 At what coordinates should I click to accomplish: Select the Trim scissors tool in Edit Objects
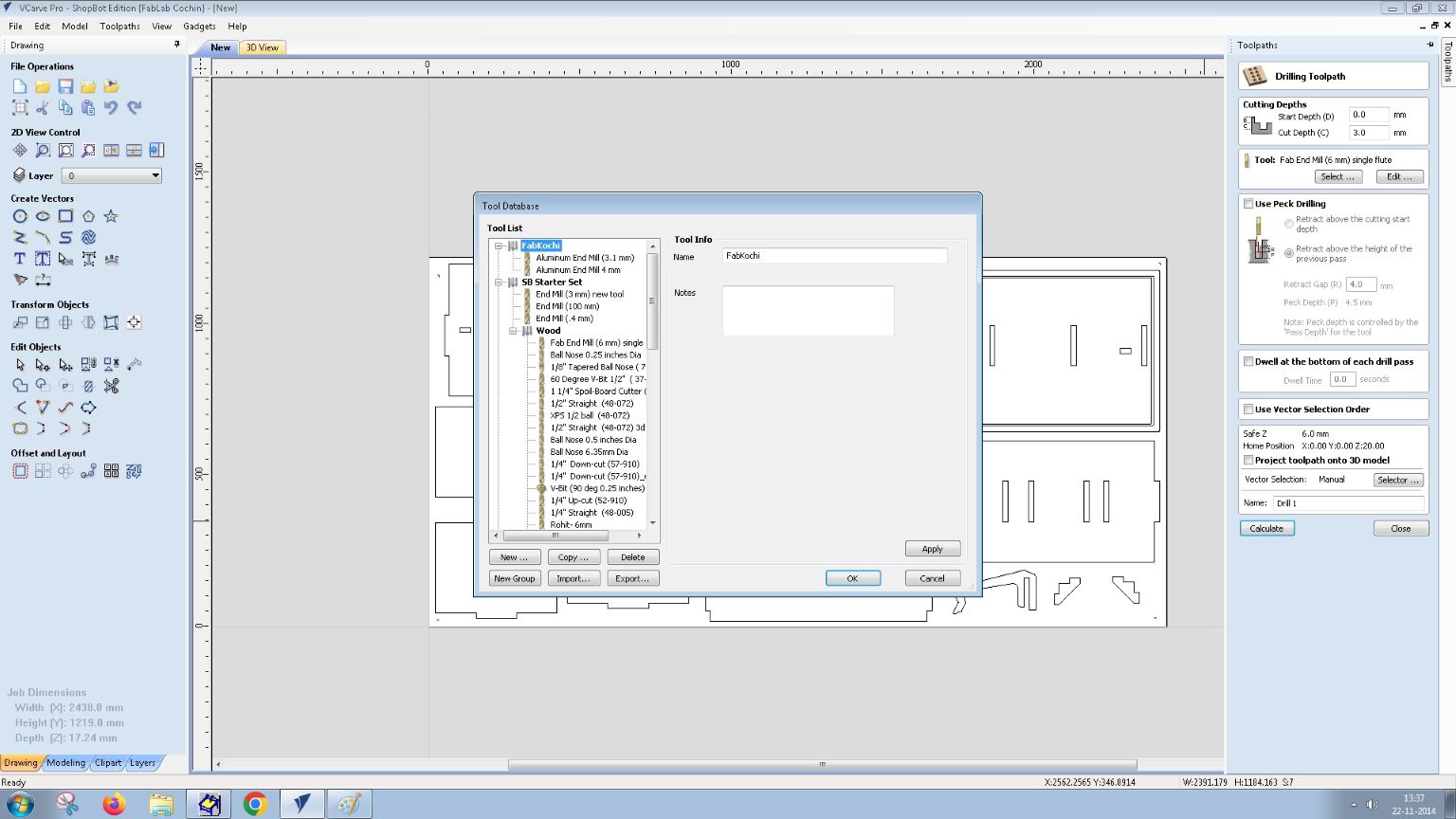[x=111, y=386]
